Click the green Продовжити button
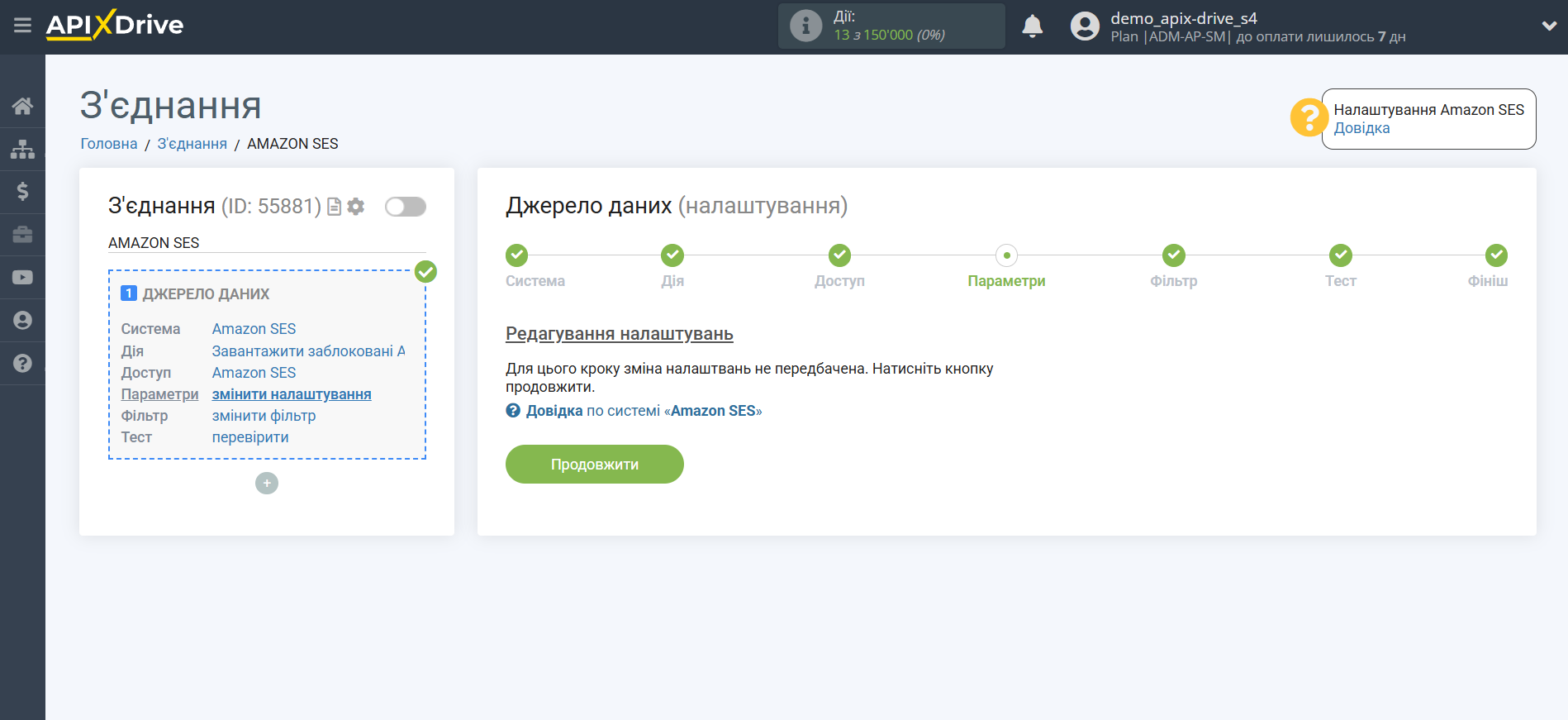 tap(594, 465)
